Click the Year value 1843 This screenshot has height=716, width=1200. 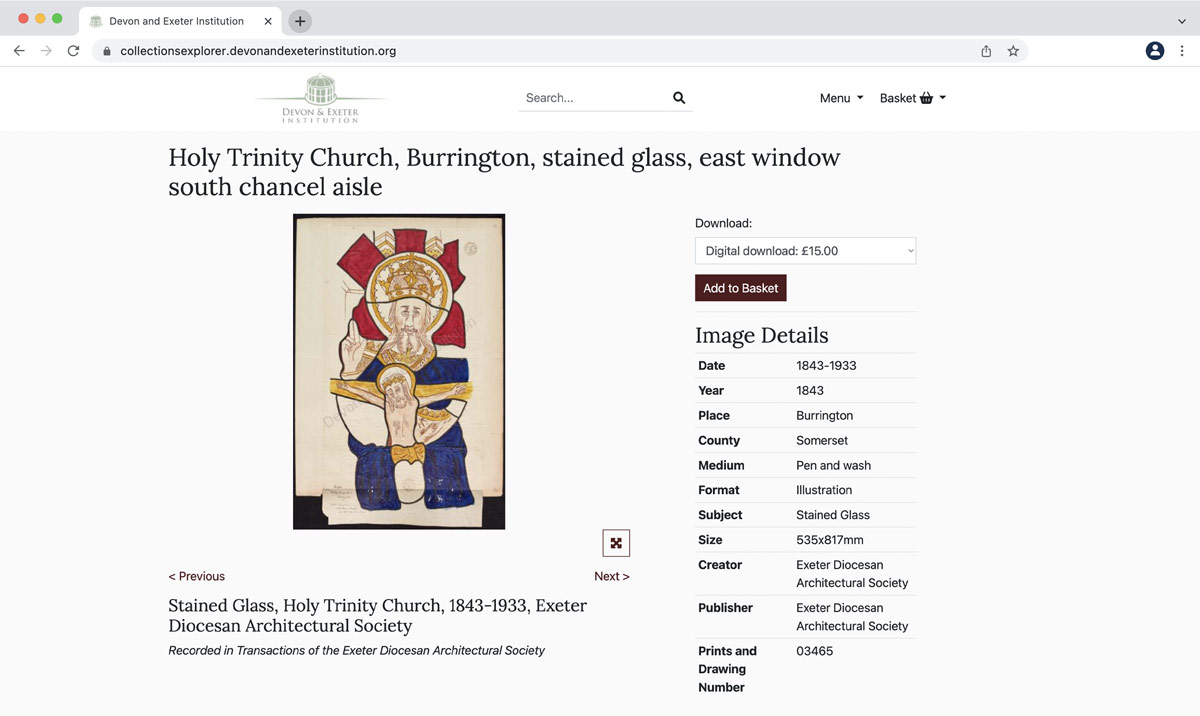[x=810, y=391]
